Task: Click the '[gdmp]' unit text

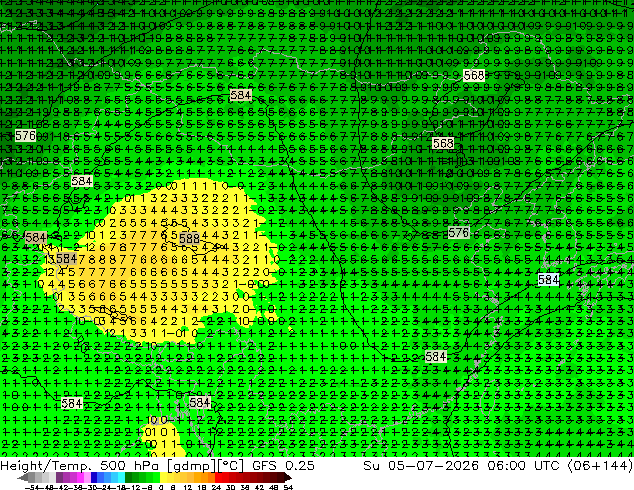Action: tap(190, 466)
